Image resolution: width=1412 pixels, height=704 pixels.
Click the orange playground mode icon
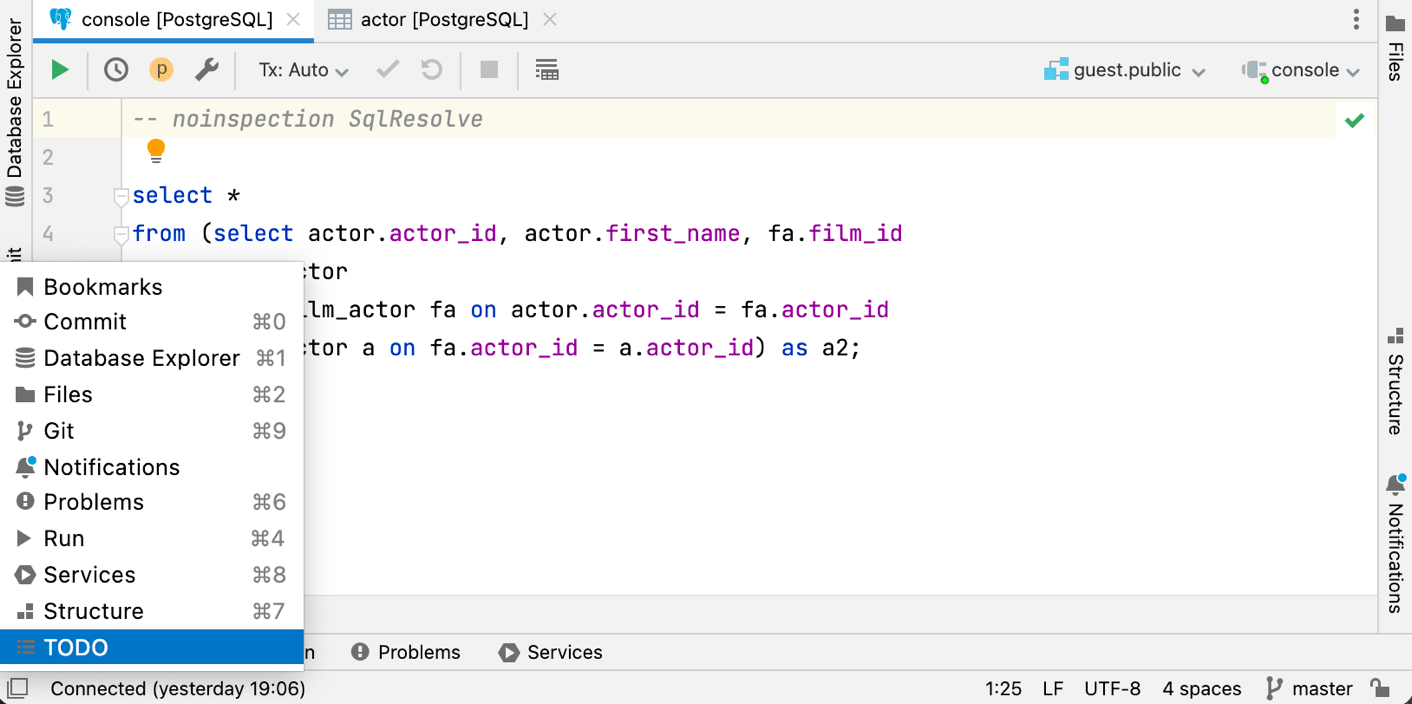click(160, 70)
